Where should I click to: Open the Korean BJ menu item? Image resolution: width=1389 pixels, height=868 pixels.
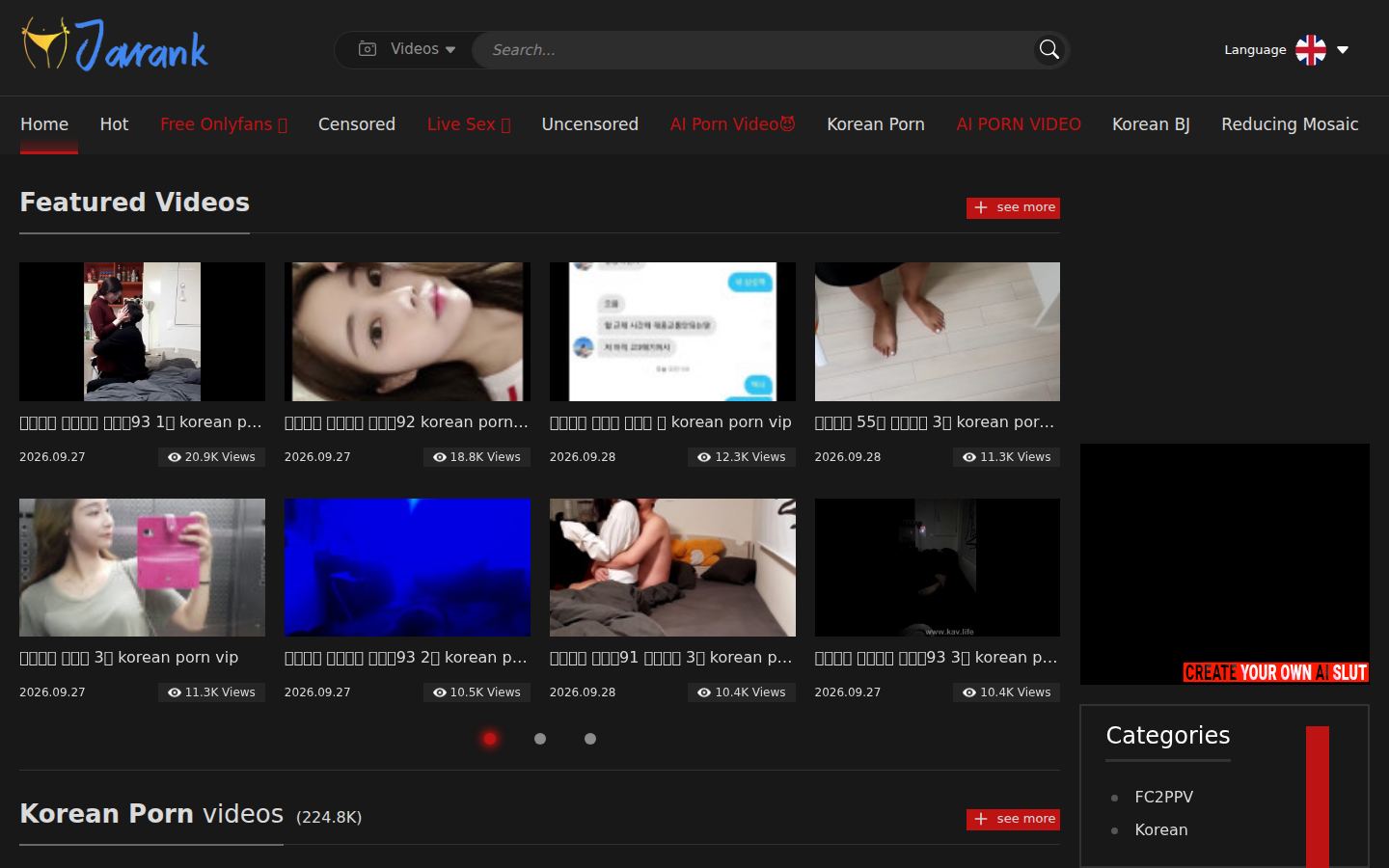pos(1151,124)
